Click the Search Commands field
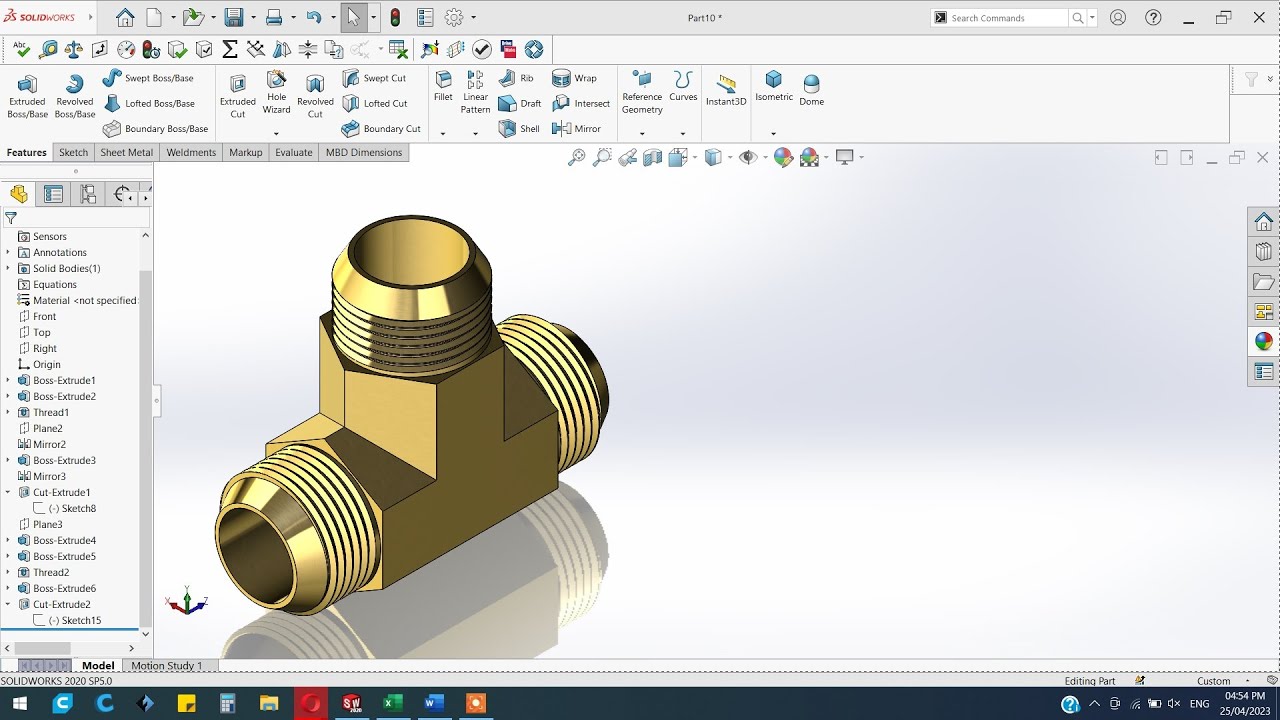 (1007, 18)
